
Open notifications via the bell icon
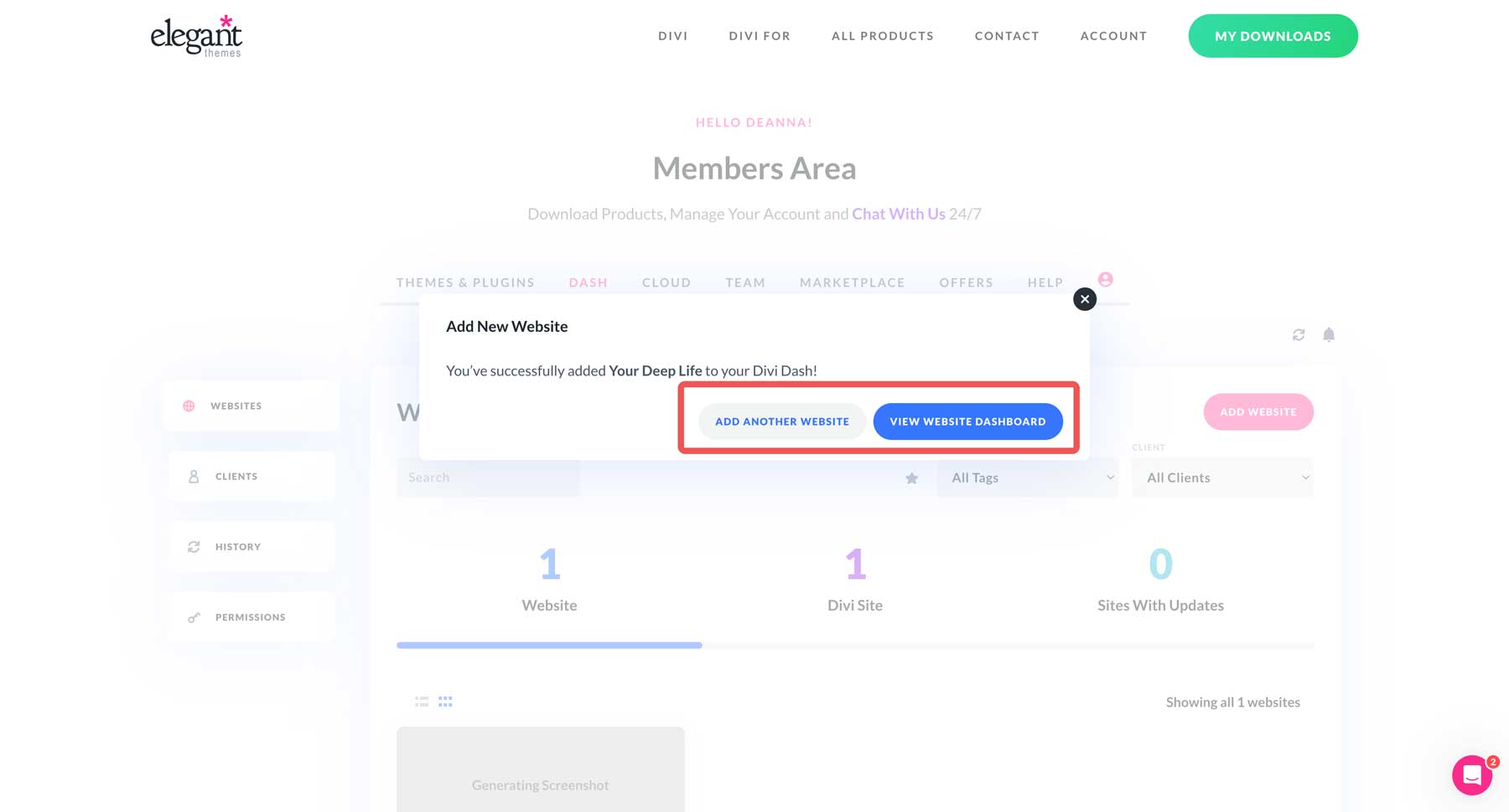tap(1330, 334)
